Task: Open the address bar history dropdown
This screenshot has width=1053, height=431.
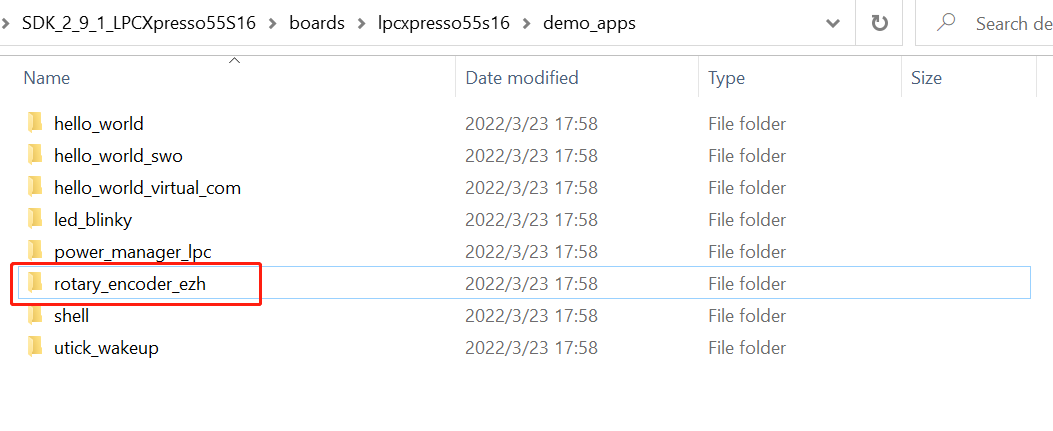Action: tap(833, 23)
